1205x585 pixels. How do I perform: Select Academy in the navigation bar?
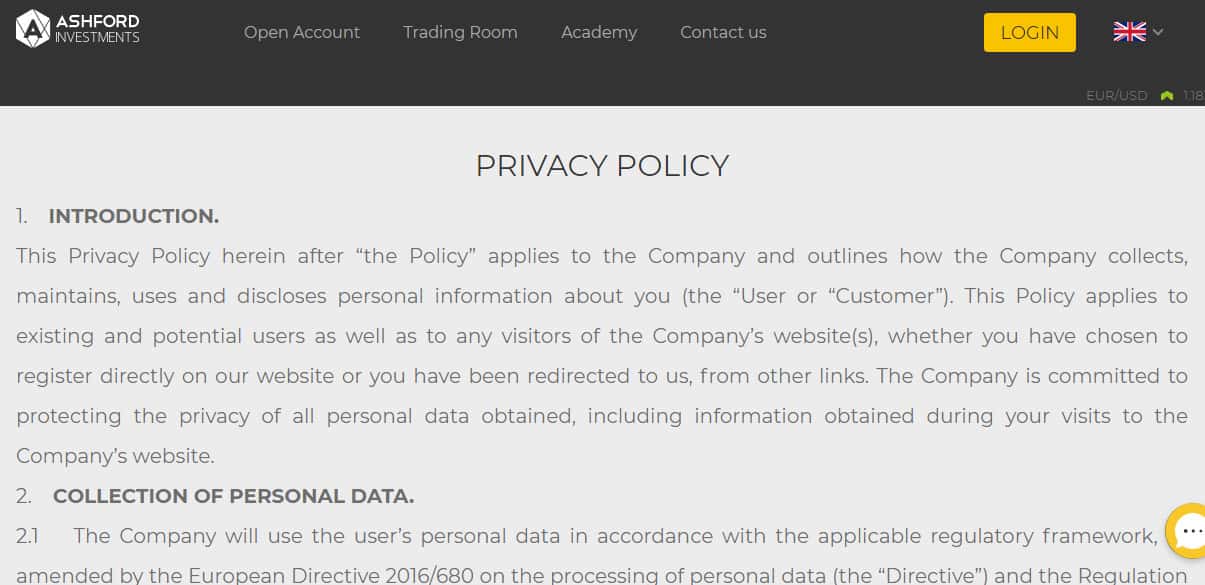[599, 32]
